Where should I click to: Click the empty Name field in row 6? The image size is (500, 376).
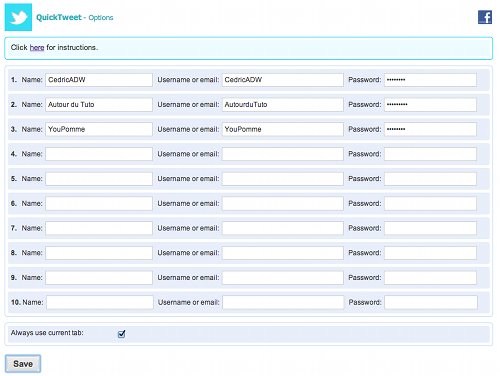click(x=99, y=203)
